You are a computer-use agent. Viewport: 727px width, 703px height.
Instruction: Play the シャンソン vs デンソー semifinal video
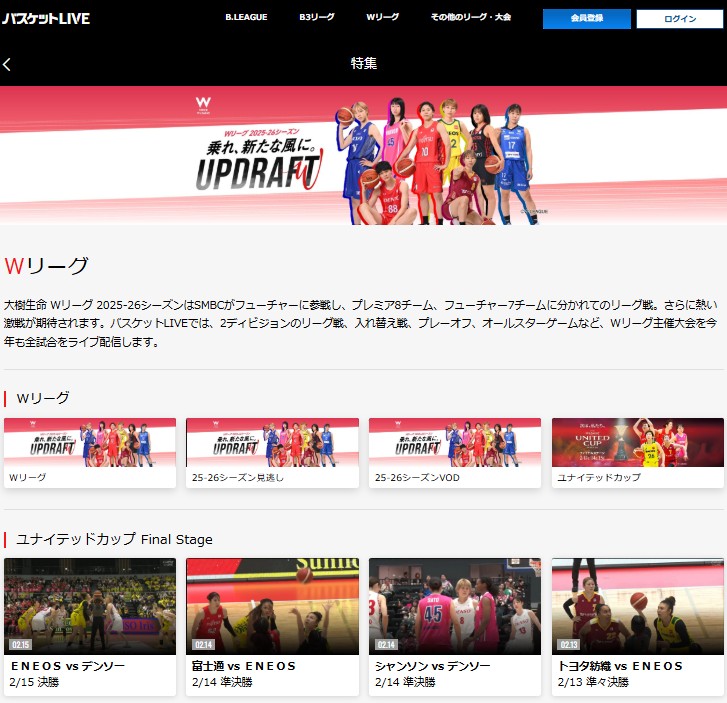(x=455, y=607)
